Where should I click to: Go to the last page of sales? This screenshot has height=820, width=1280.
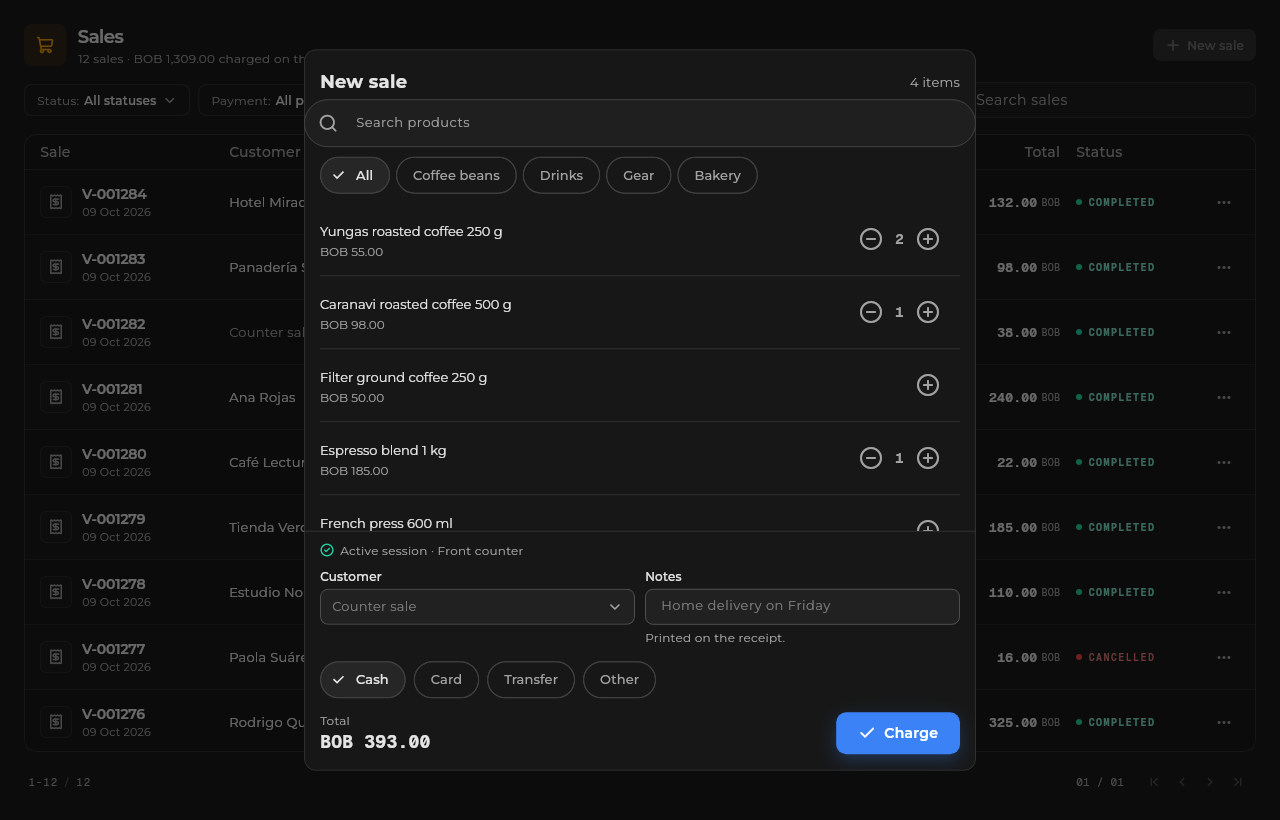(1238, 782)
